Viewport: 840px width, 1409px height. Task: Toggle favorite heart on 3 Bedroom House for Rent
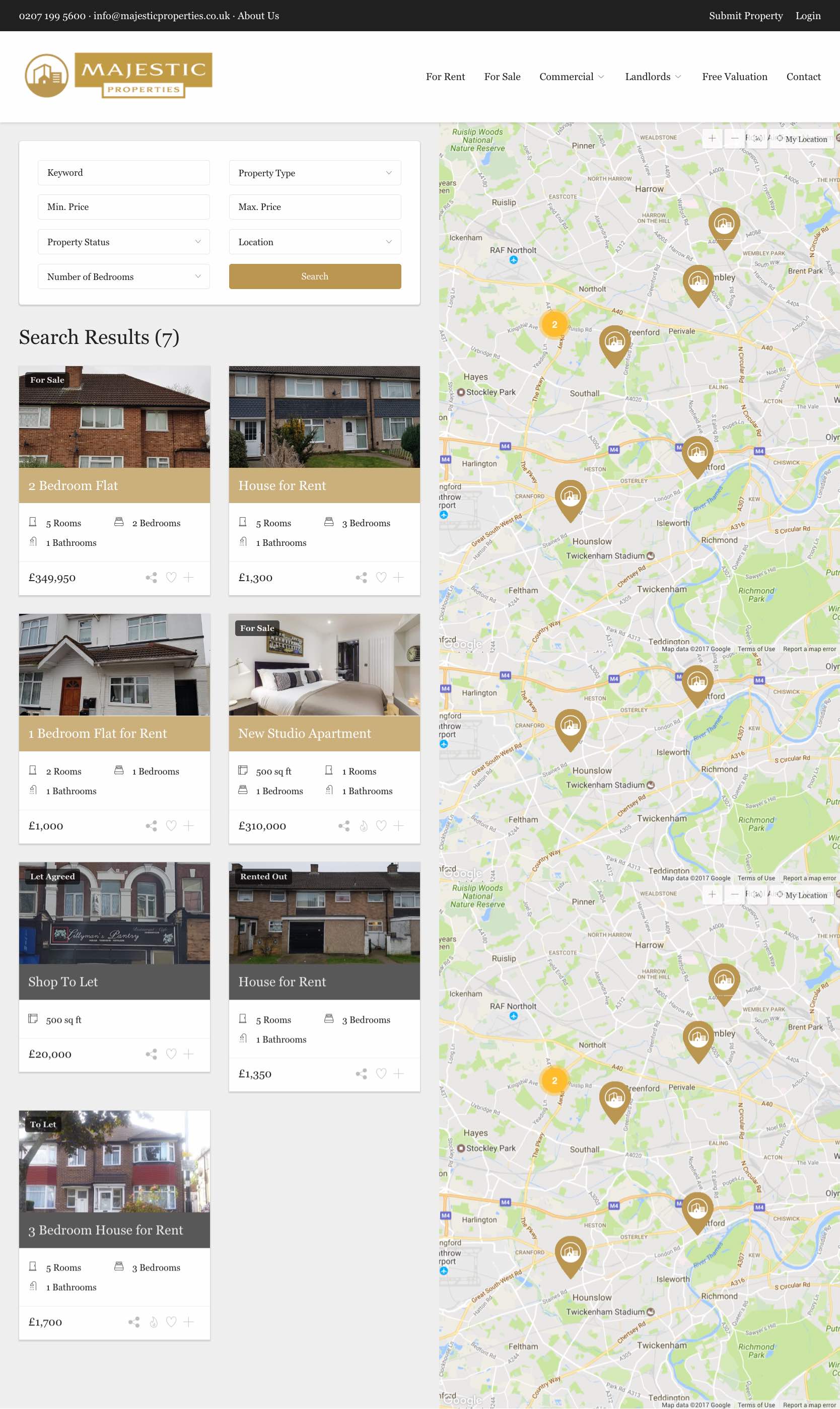click(171, 1322)
